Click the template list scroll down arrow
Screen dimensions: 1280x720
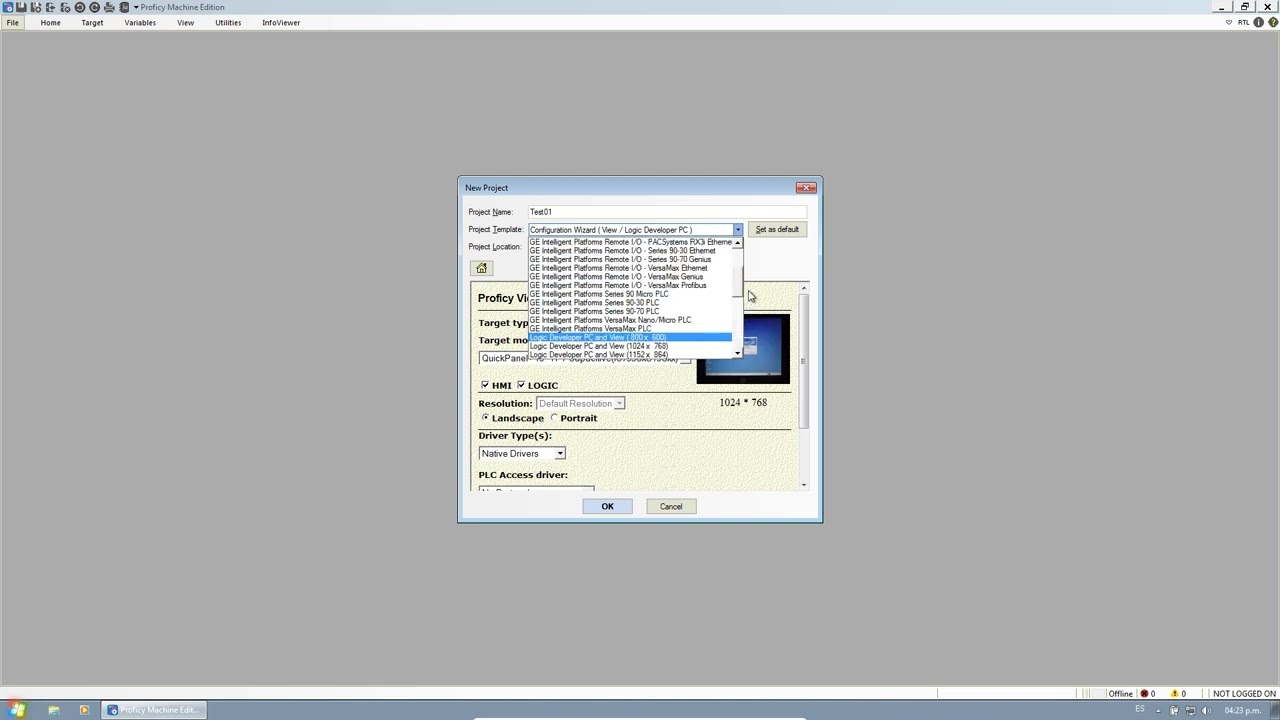pyautogui.click(x=738, y=353)
